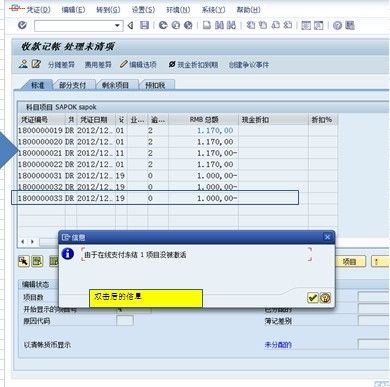Open the 凭证(D) menu
Image resolution: width=390 pixels, height=387 pixels.
(38, 10)
